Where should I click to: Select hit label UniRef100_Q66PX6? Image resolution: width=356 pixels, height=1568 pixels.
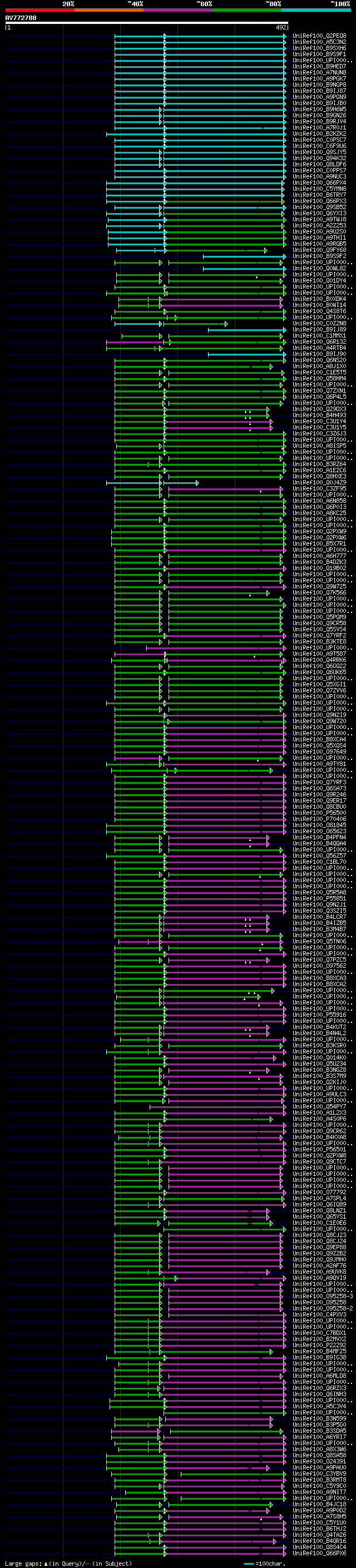pyautogui.click(x=319, y=1554)
